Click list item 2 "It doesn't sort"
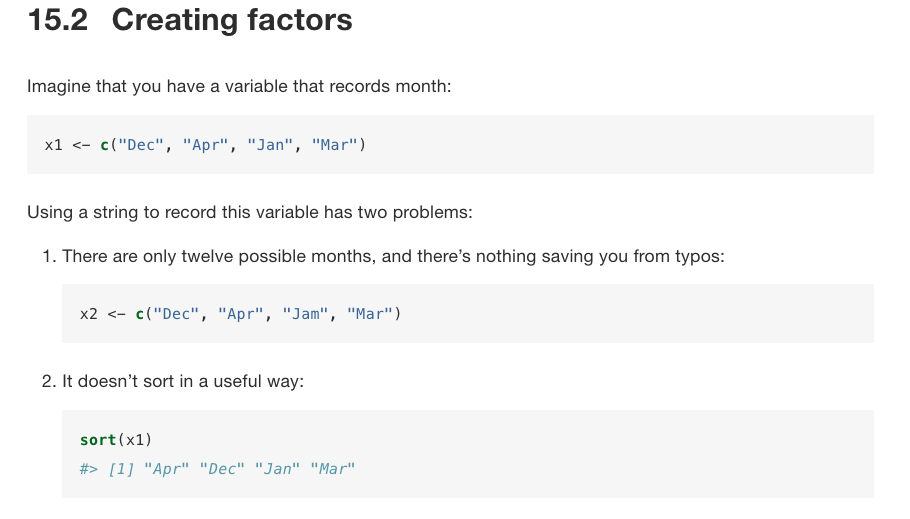The image size is (910, 519). [x=173, y=381]
